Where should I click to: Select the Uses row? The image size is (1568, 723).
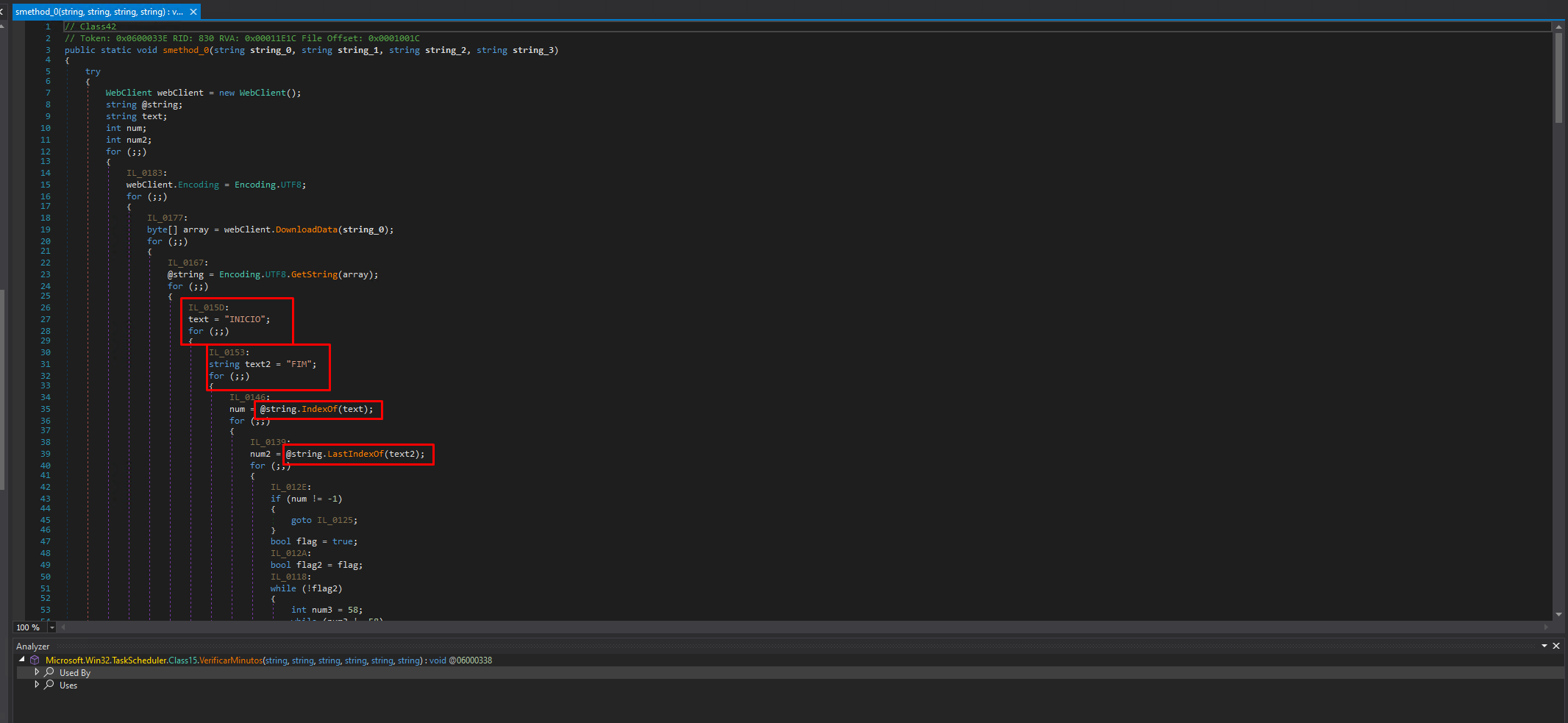click(x=790, y=685)
